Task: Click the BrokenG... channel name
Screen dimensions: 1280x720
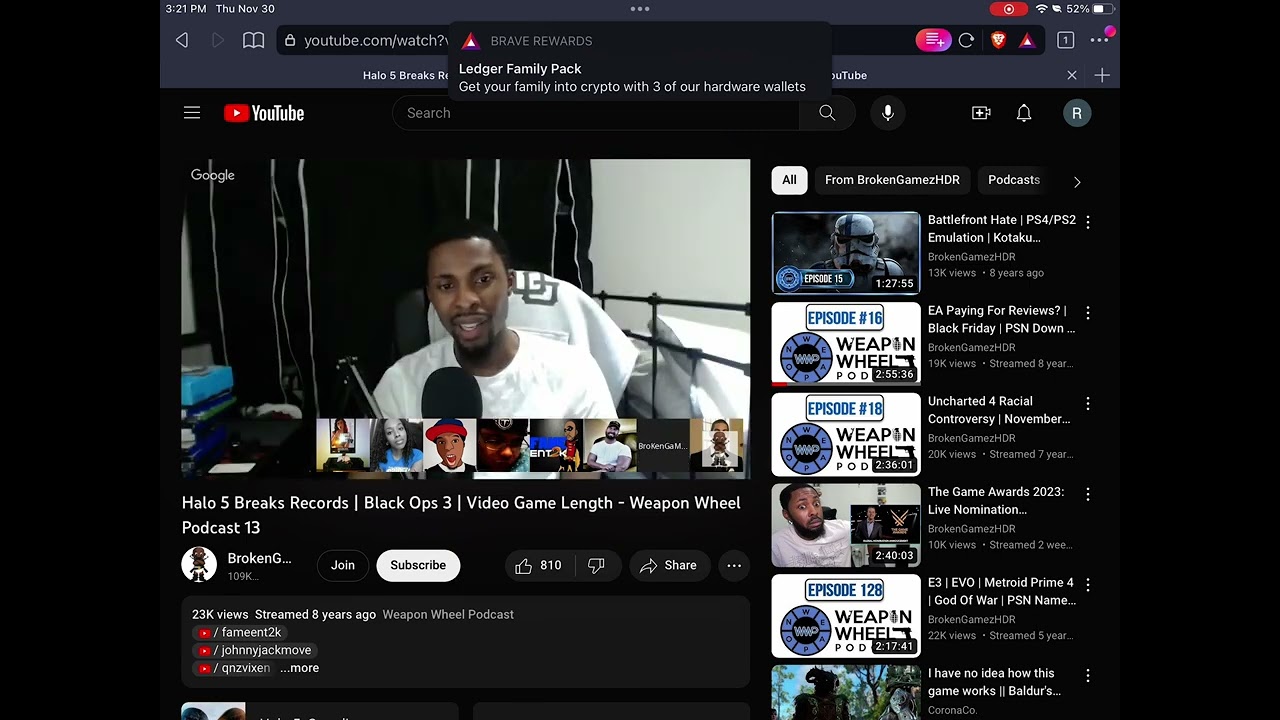Action: click(260, 558)
